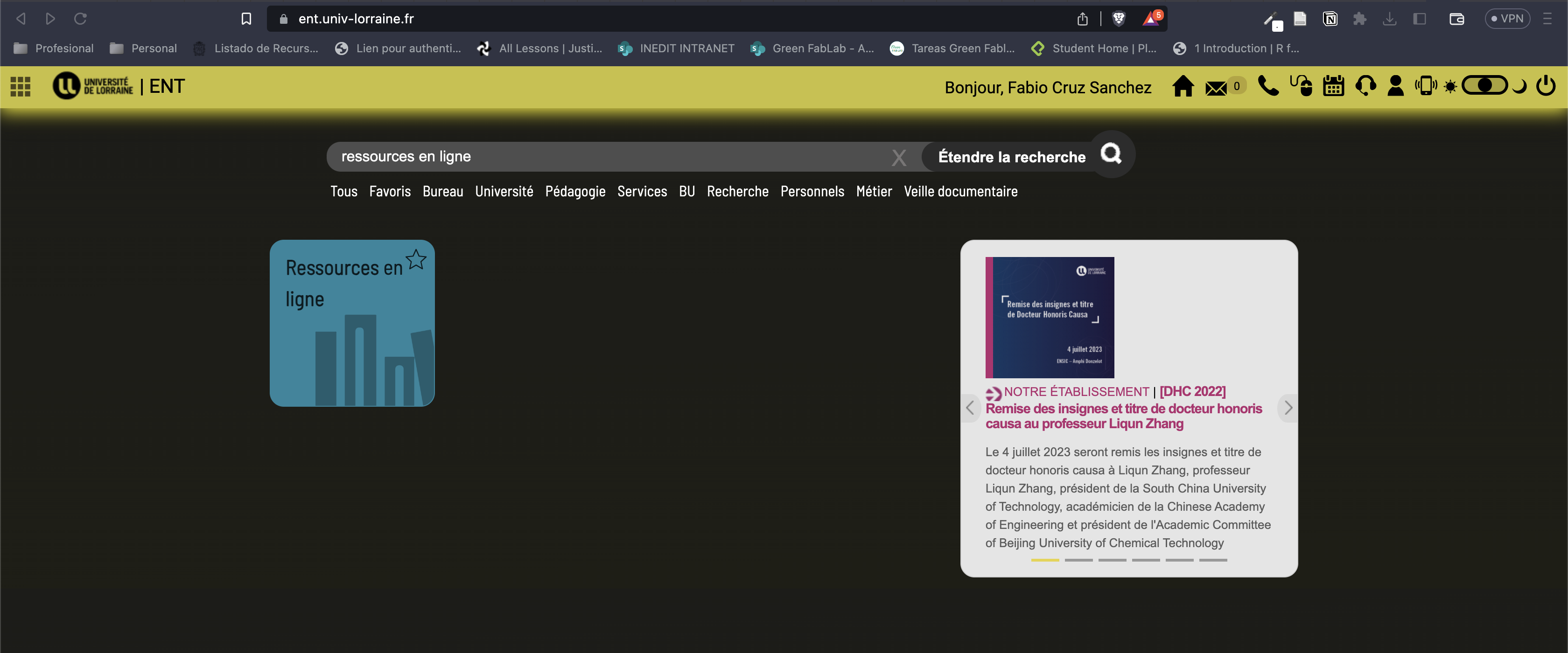The image size is (1568, 653).
Task: Toggle browser bookmark for this page
Action: (x=246, y=19)
